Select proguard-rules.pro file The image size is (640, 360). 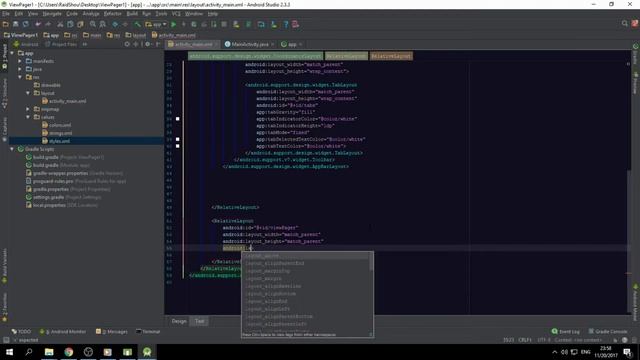[76, 181]
